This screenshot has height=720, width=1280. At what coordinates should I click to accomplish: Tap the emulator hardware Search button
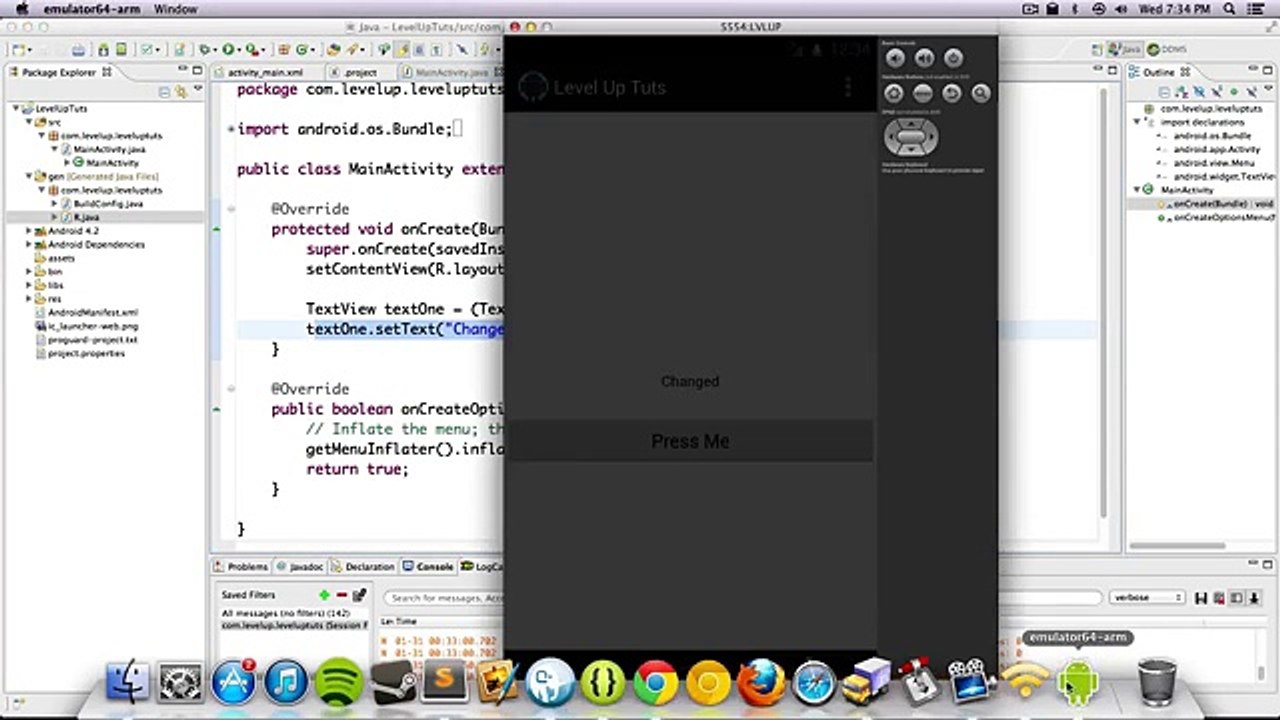pyautogui.click(x=981, y=93)
